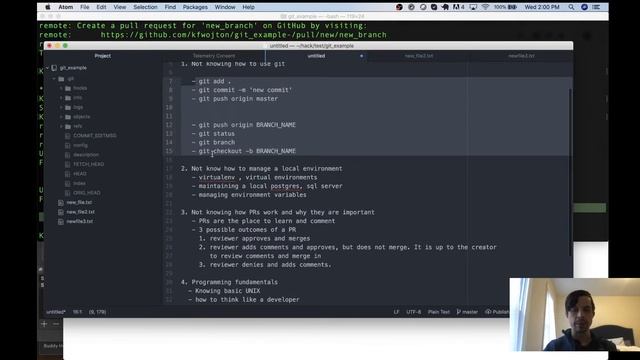Click the Publish button in status bar

tap(497, 312)
